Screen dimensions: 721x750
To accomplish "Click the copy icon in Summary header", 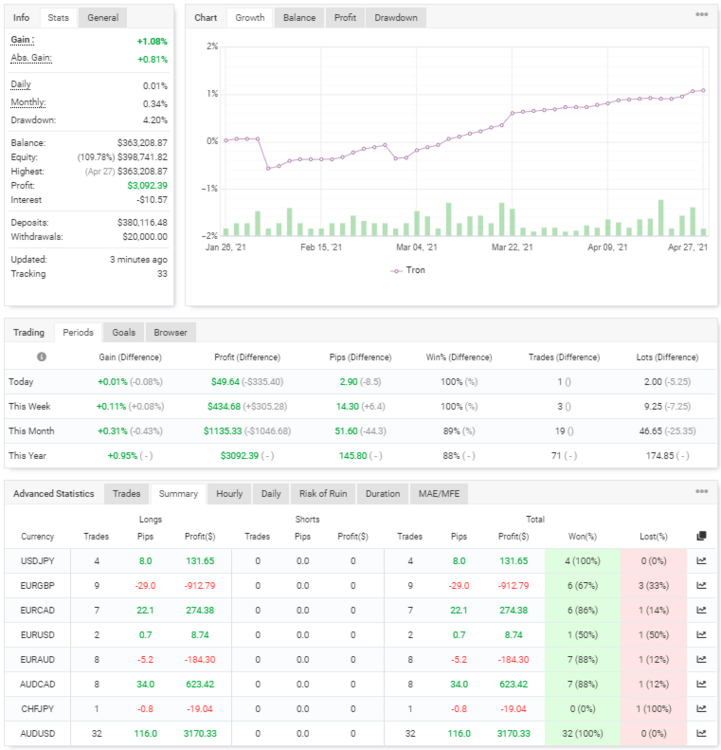I will pyautogui.click(x=701, y=536).
